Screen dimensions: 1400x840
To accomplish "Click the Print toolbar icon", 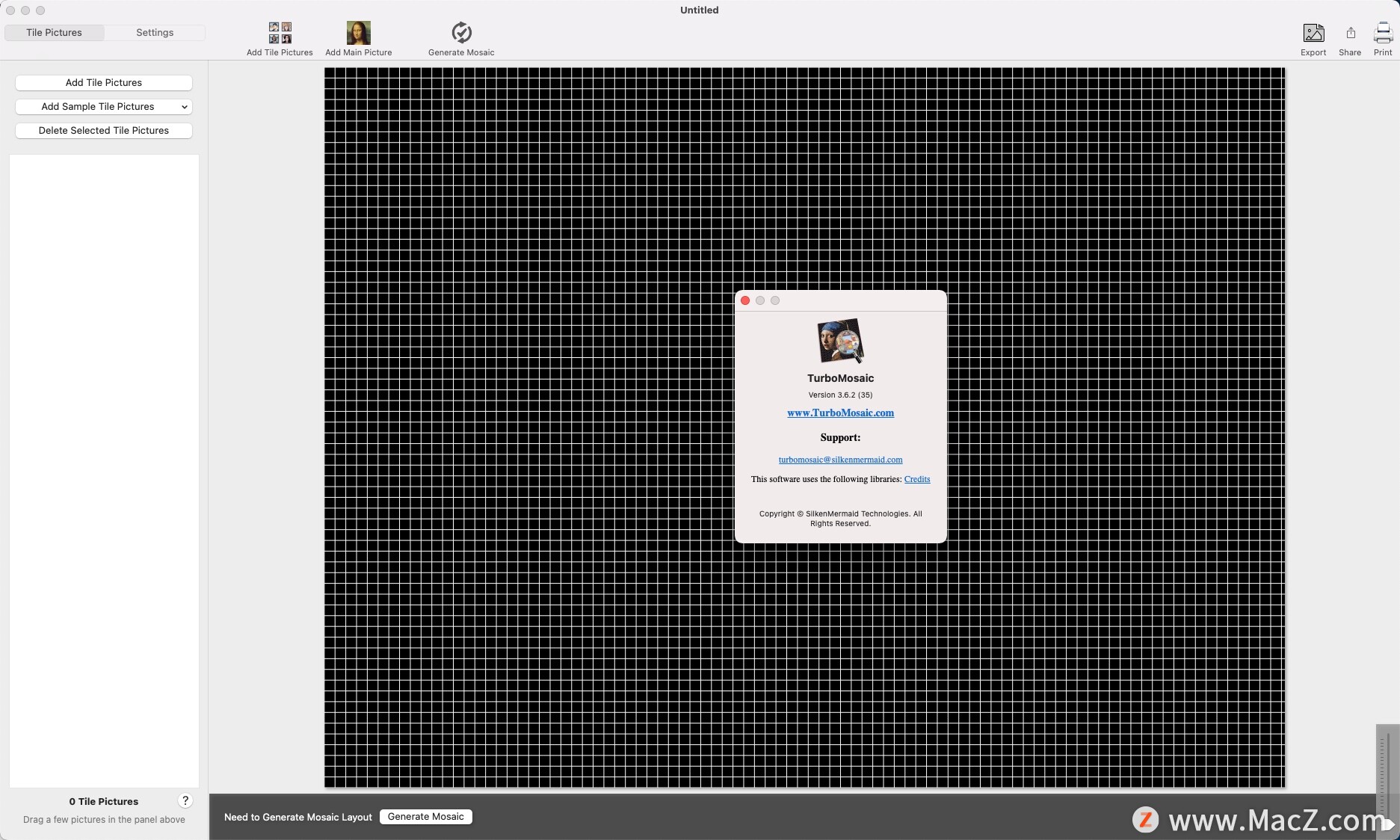I will click(x=1383, y=33).
